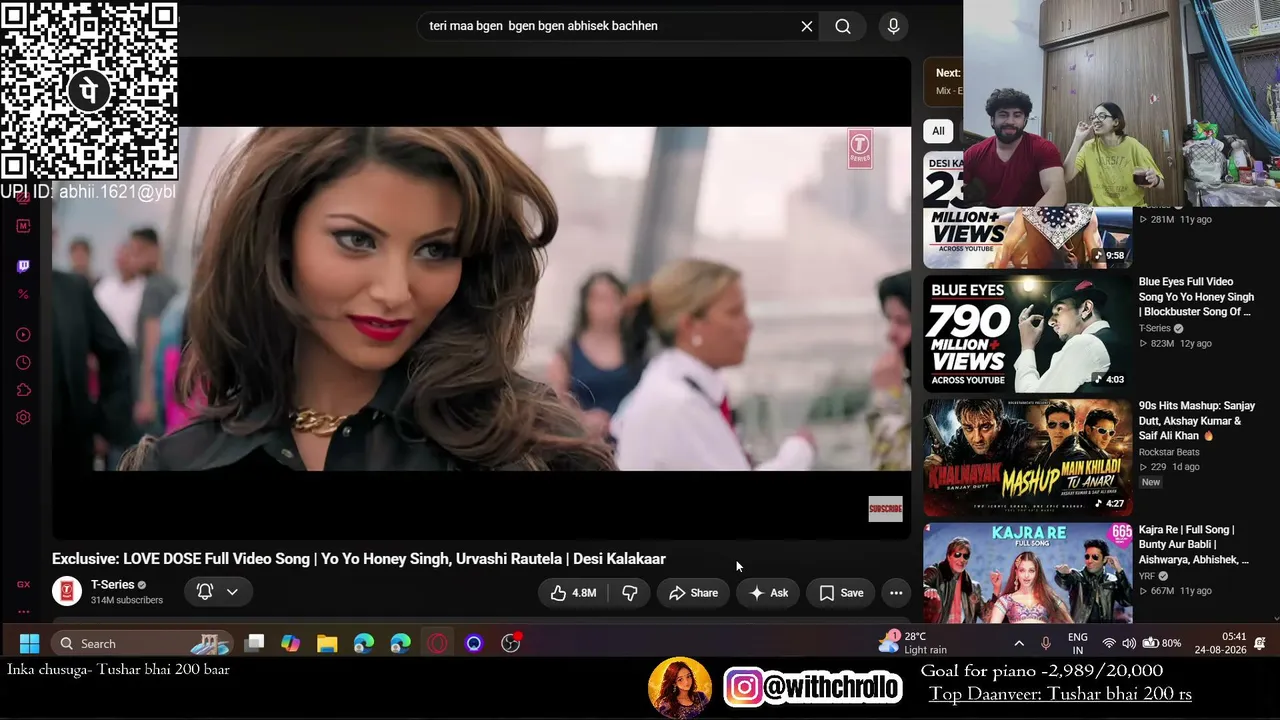Open the Windows Start menu
The image size is (1280, 720).
pyautogui.click(x=29, y=643)
